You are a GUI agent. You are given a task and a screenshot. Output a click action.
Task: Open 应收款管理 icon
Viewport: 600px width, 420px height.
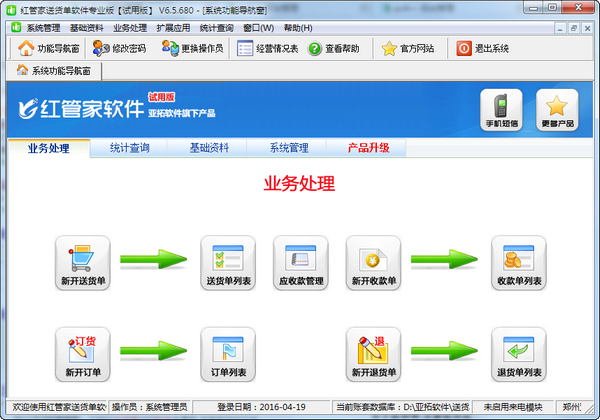point(301,257)
